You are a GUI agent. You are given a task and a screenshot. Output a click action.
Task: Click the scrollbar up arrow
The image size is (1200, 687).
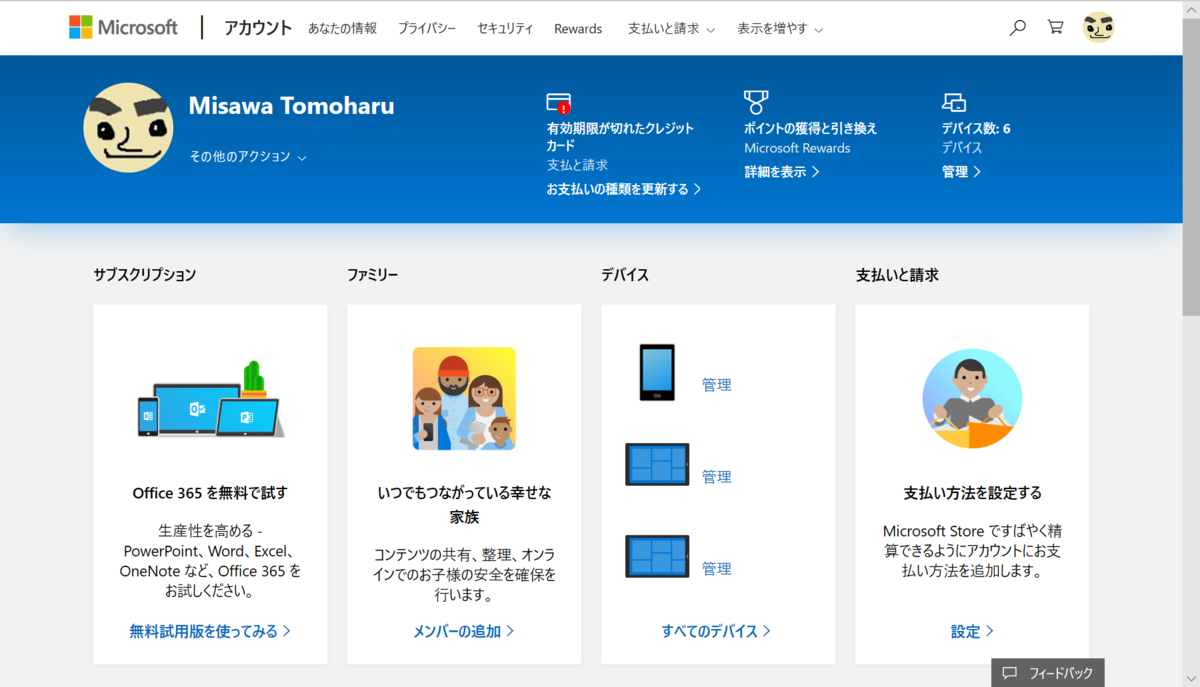[x=1191, y=8]
